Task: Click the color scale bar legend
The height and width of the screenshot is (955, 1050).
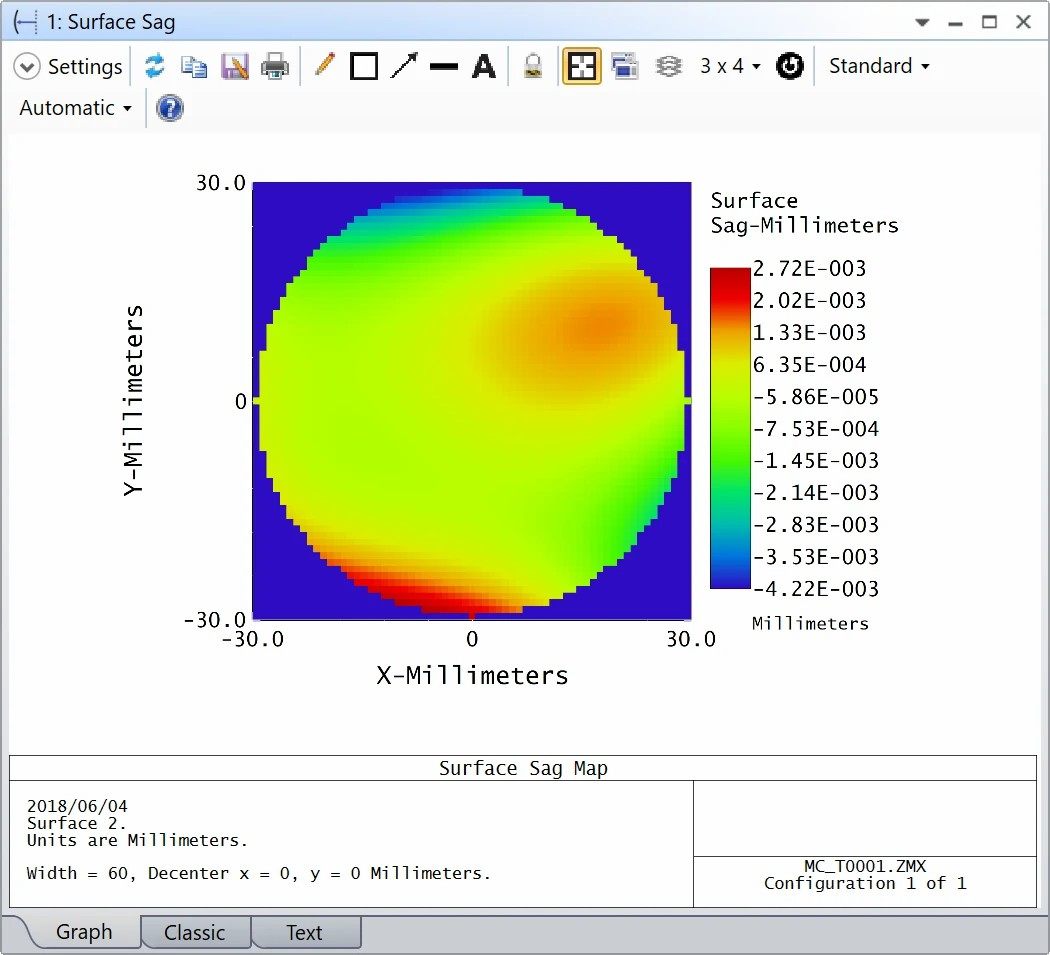Action: [729, 428]
